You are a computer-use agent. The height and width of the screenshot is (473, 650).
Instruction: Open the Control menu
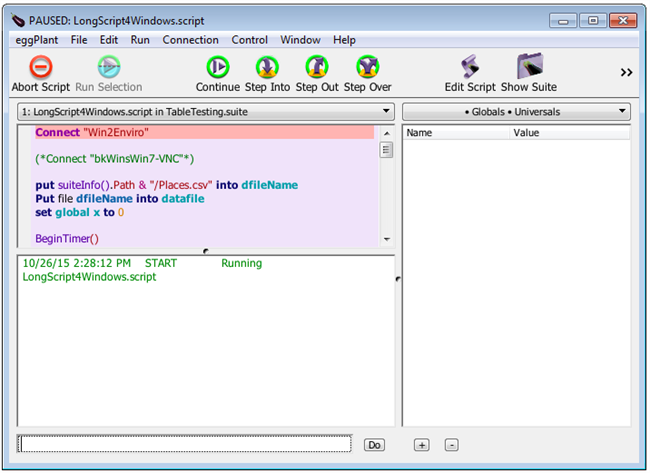[249, 40]
